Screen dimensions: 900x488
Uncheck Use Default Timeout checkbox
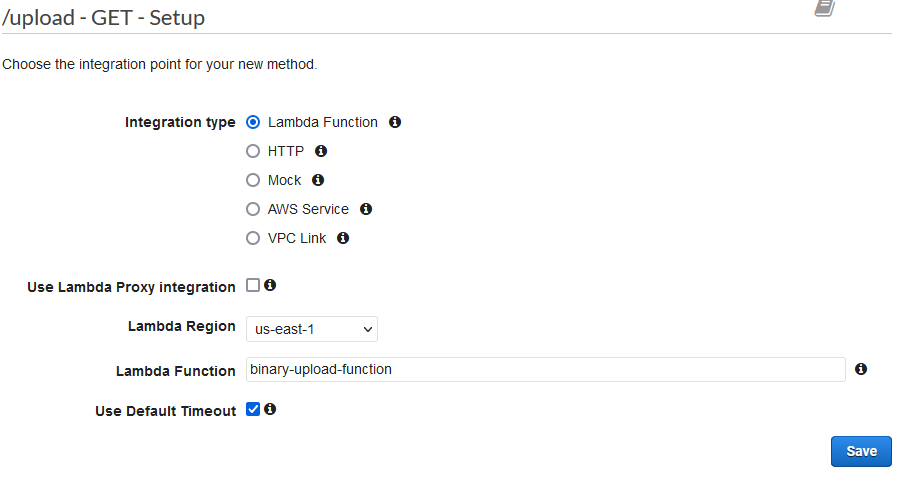pyautogui.click(x=253, y=409)
